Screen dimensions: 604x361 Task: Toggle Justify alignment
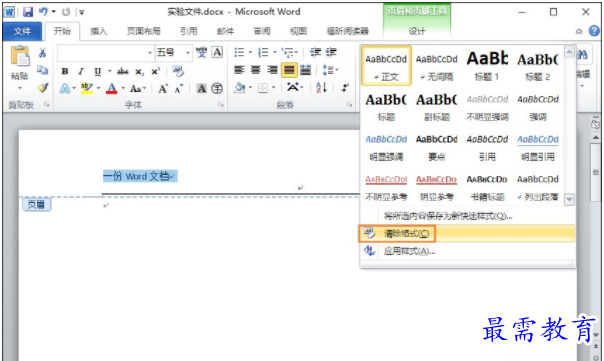pos(289,70)
